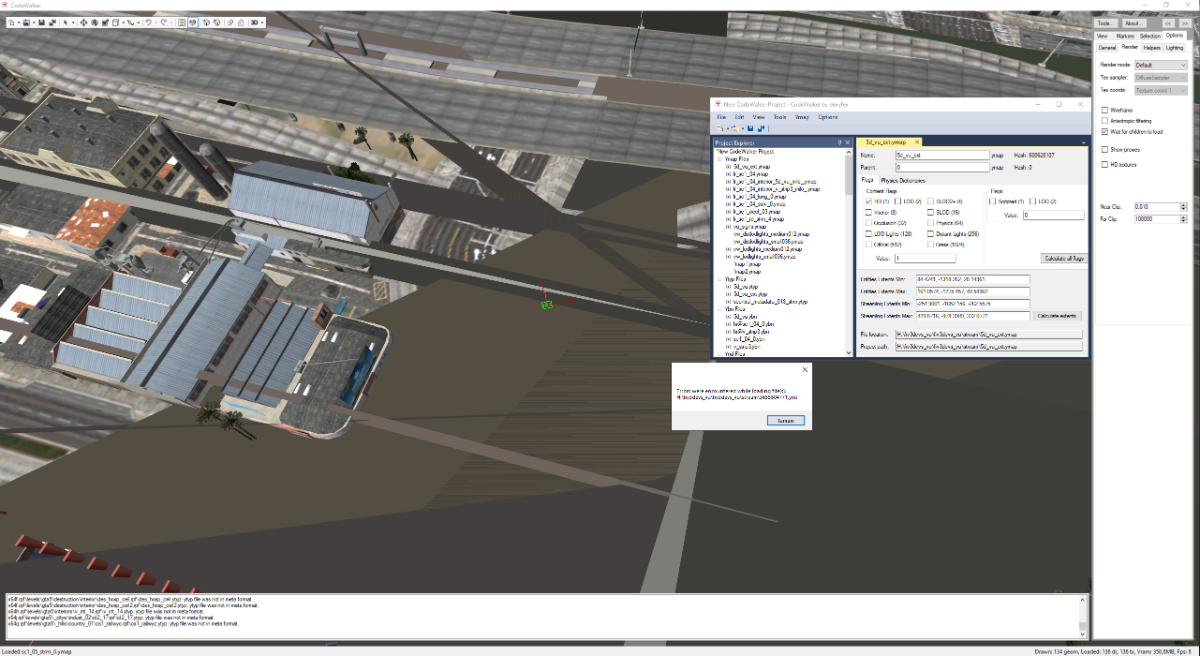Viewport: 1200px width, 656px height.
Task: Expand the 3D camera mode dropdown
Action: [258, 22]
